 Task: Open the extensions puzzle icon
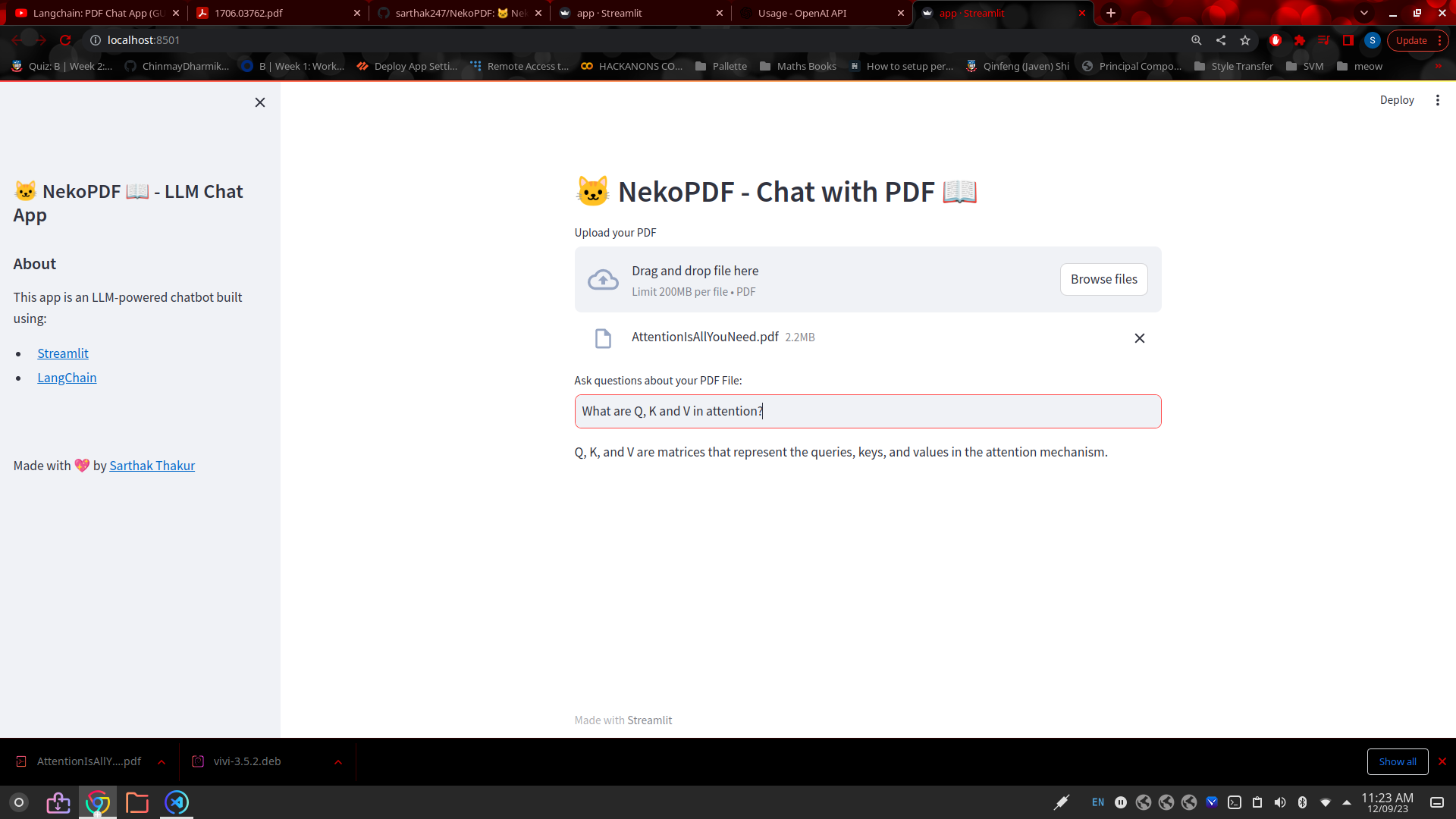click(1300, 41)
